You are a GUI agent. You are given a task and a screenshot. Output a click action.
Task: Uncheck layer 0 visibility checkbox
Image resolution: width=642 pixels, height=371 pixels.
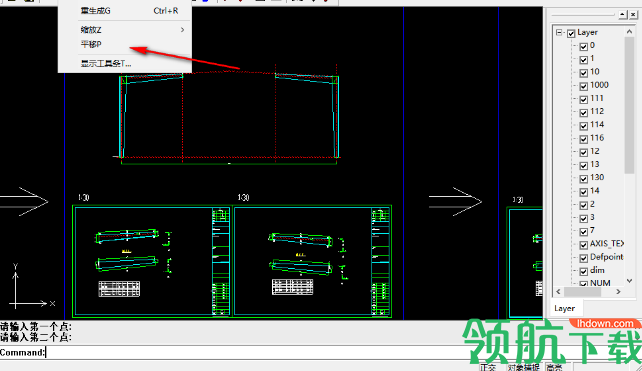click(x=584, y=47)
